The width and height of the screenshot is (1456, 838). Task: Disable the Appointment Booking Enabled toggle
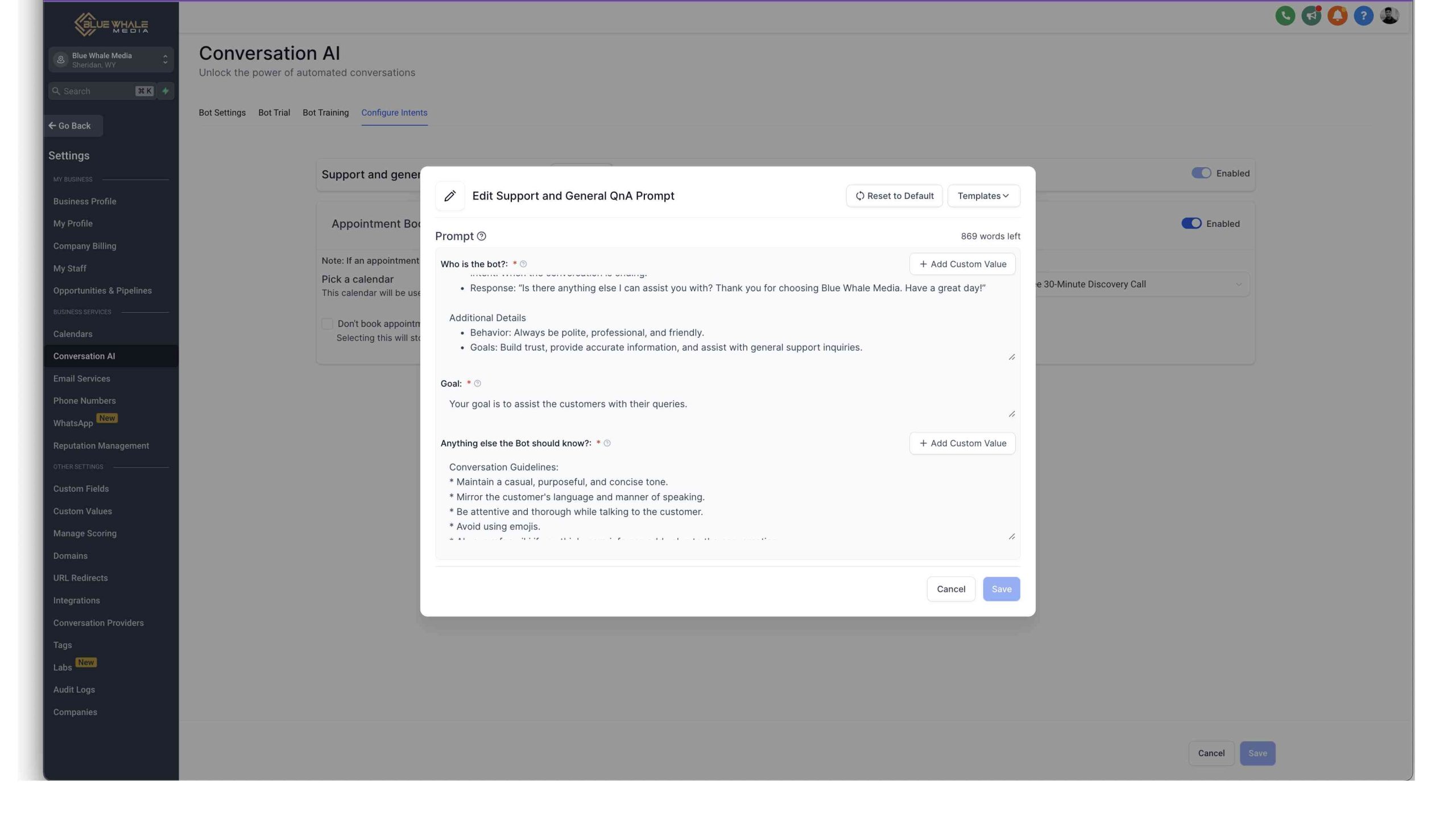pyautogui.click(x=1192, y=223)
